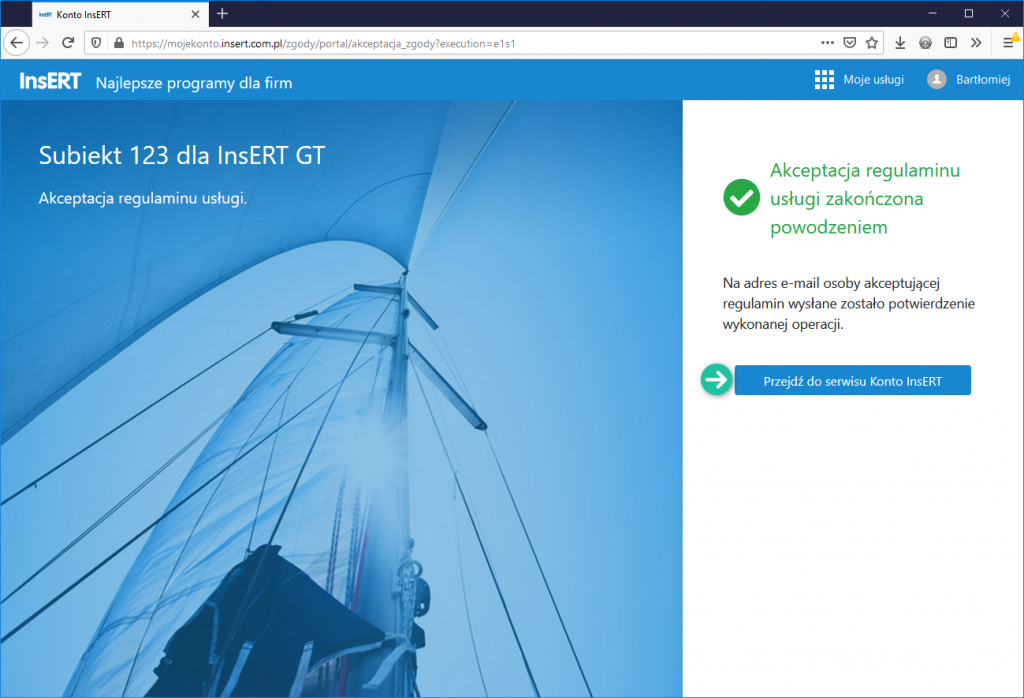The image size is (1024, 698).
Task: Maximize the browser window
Action: click(x=968, y=14)
